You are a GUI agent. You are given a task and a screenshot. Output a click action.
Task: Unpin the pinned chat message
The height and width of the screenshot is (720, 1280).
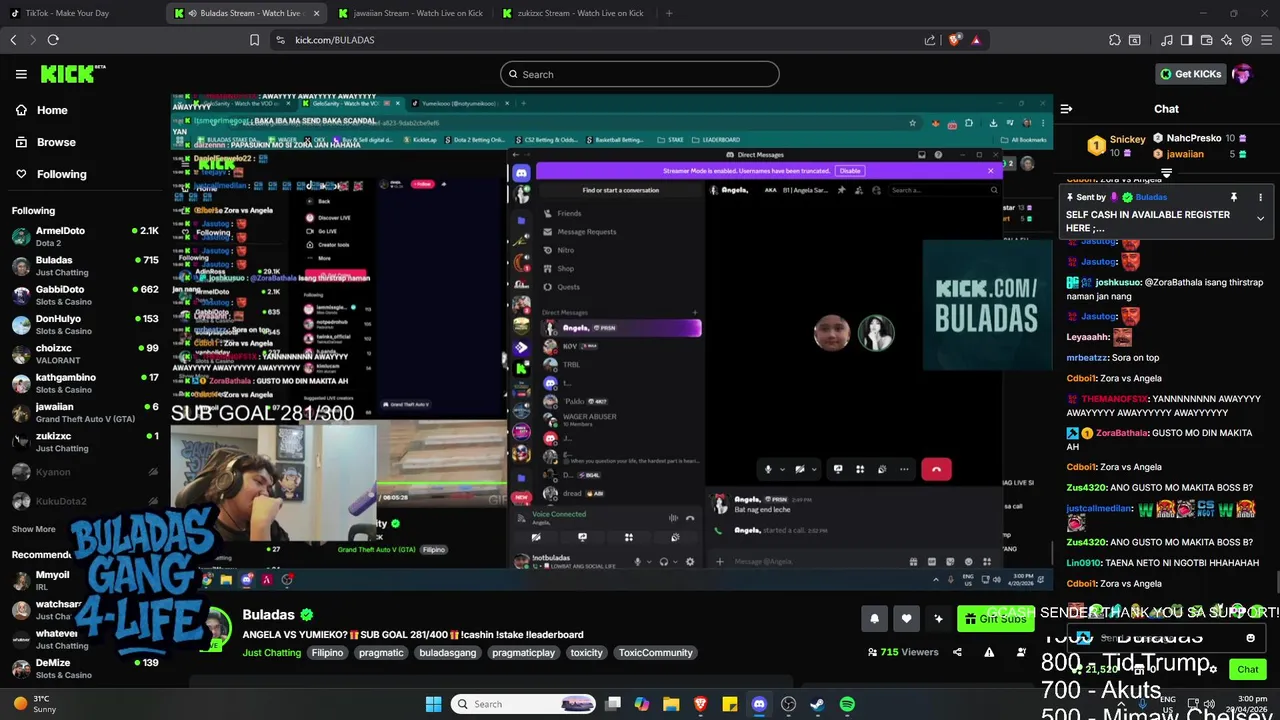[x=1234, y=197]
